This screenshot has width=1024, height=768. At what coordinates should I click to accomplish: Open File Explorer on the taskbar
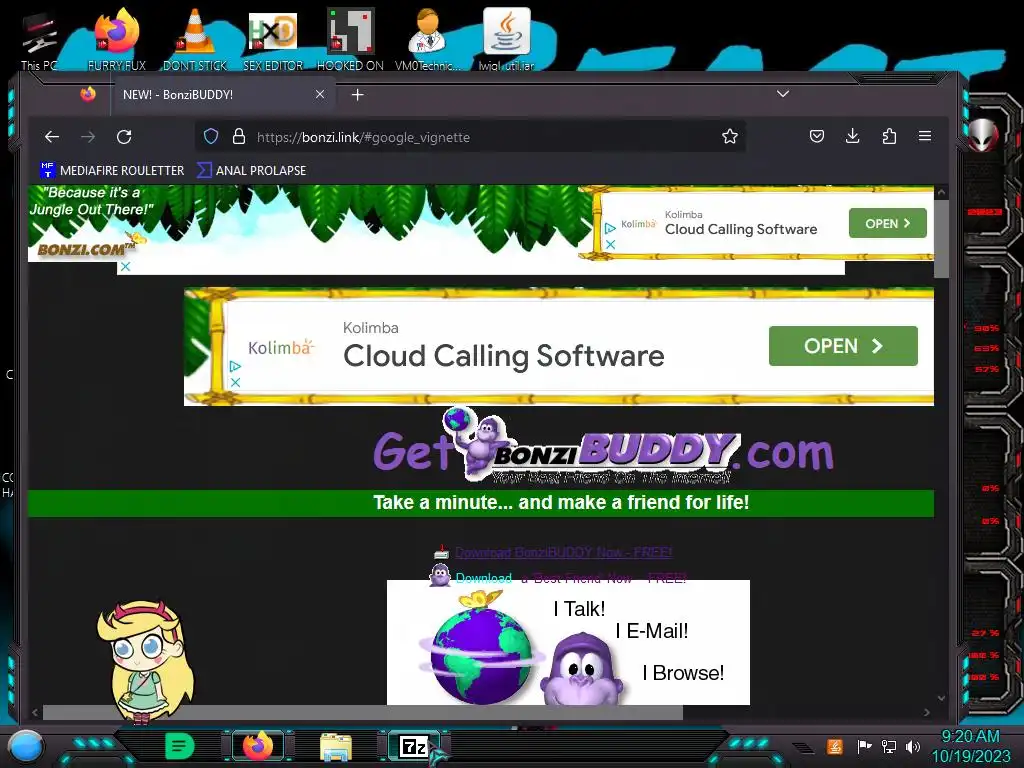[x=336, y=746]
